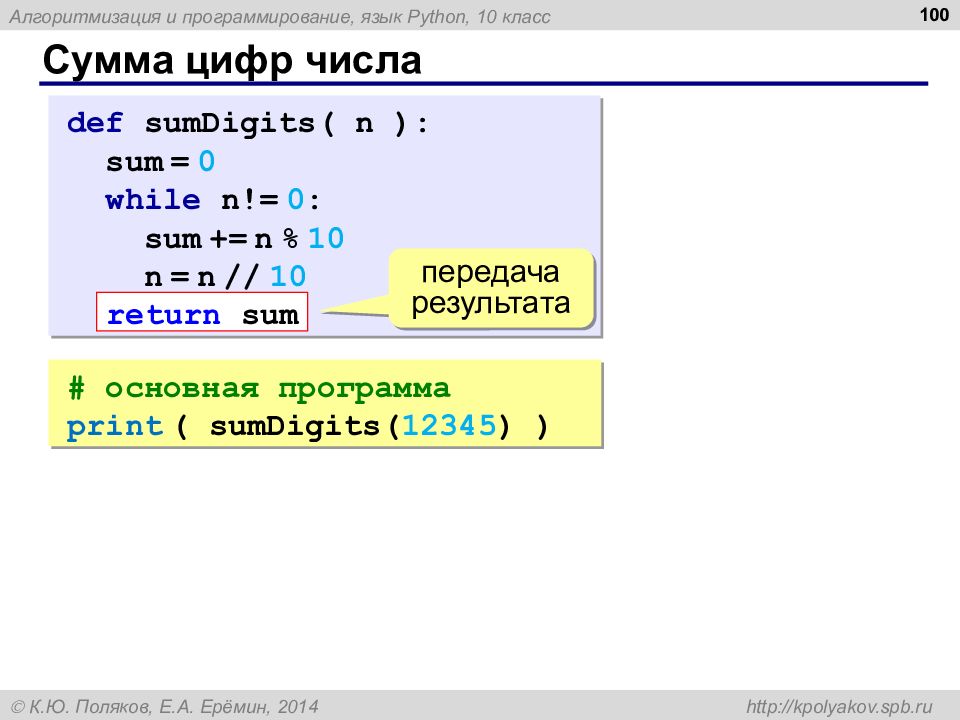This screenshot has height=720, width=960.
Task: Click the "print" keyword in main program
Action: pyautogui.click(x=115, y=427)
